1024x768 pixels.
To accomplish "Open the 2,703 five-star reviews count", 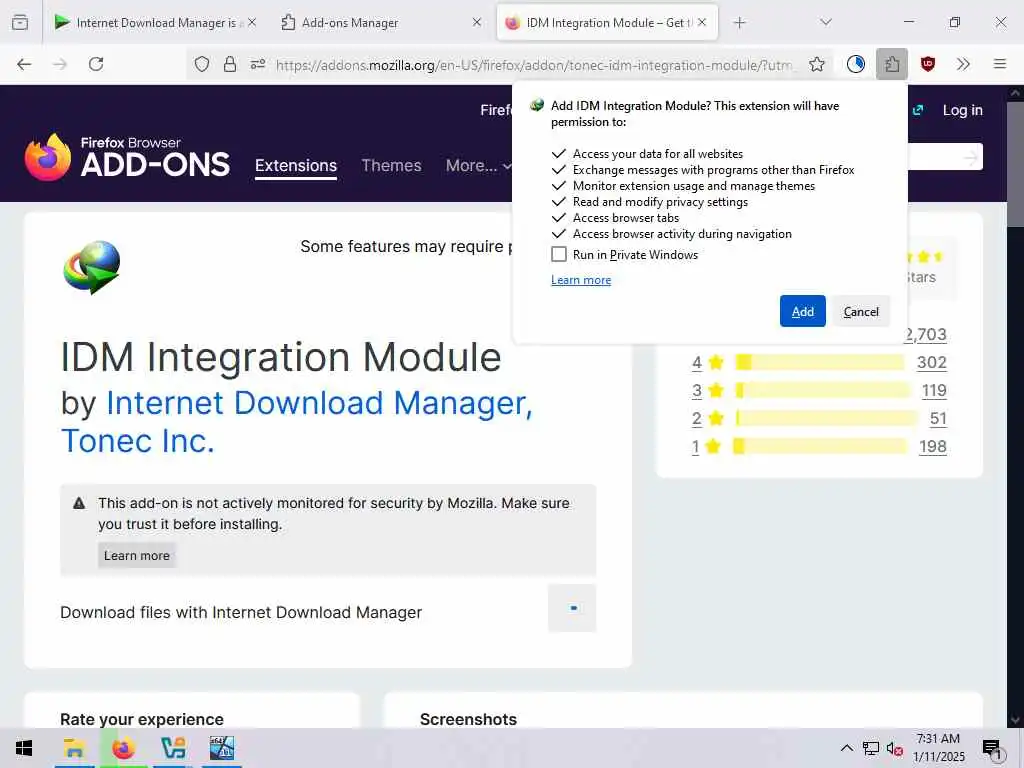I will coord(926,334).
